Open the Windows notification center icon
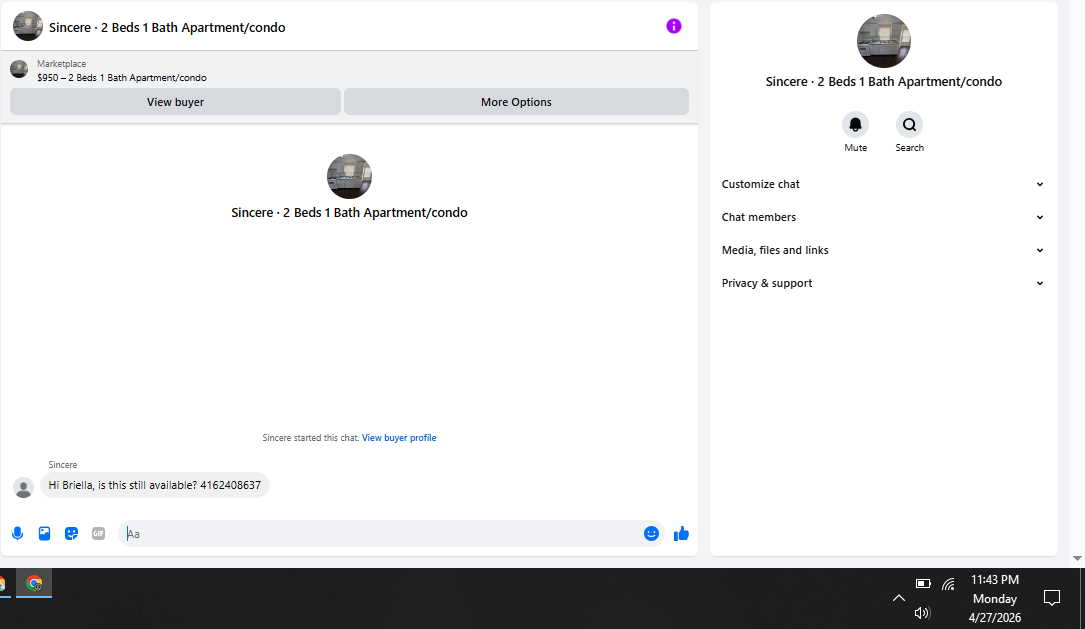The image size is (1085, 629). (x=1052, y=598)
